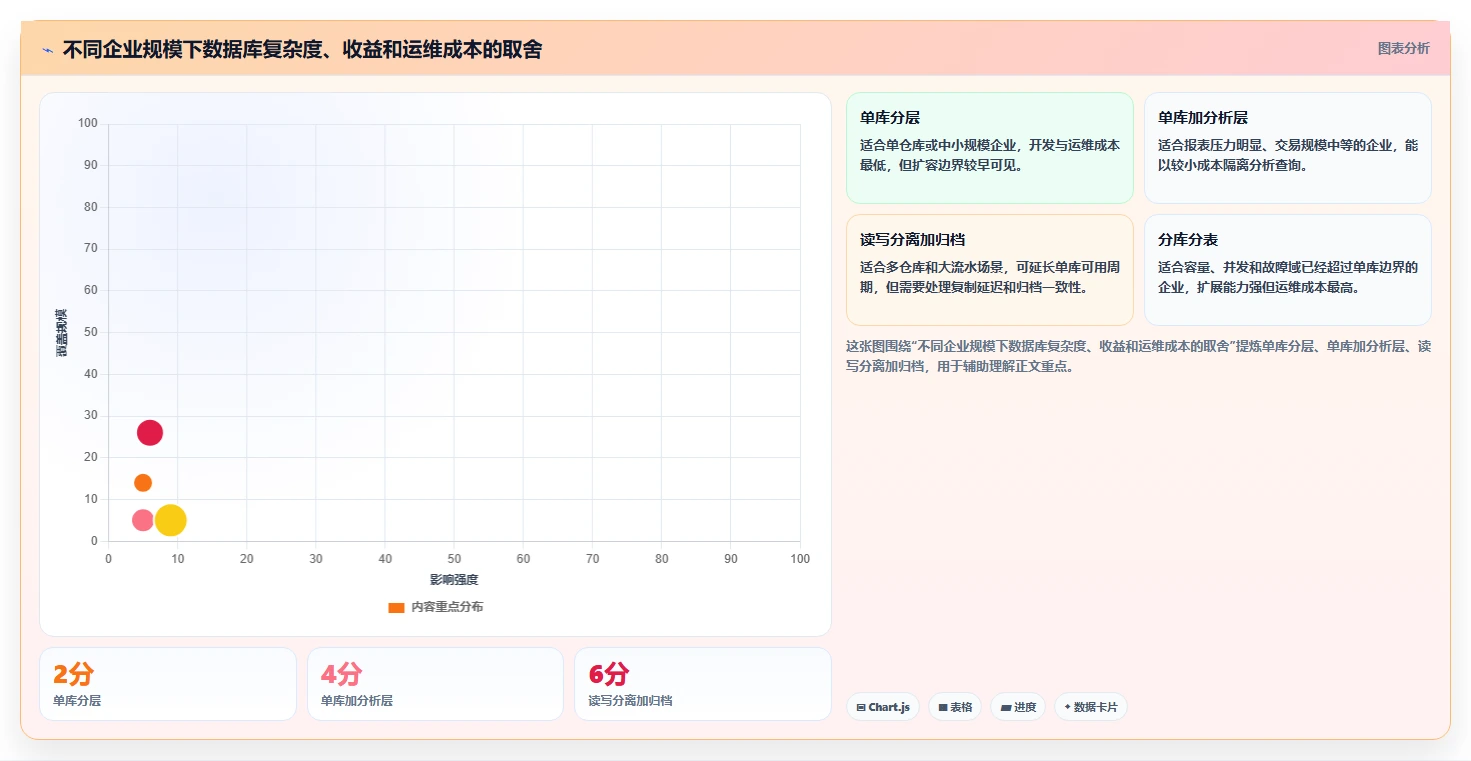
Task: Open the 单库加分析层 description card
Action: point(1288,148)
